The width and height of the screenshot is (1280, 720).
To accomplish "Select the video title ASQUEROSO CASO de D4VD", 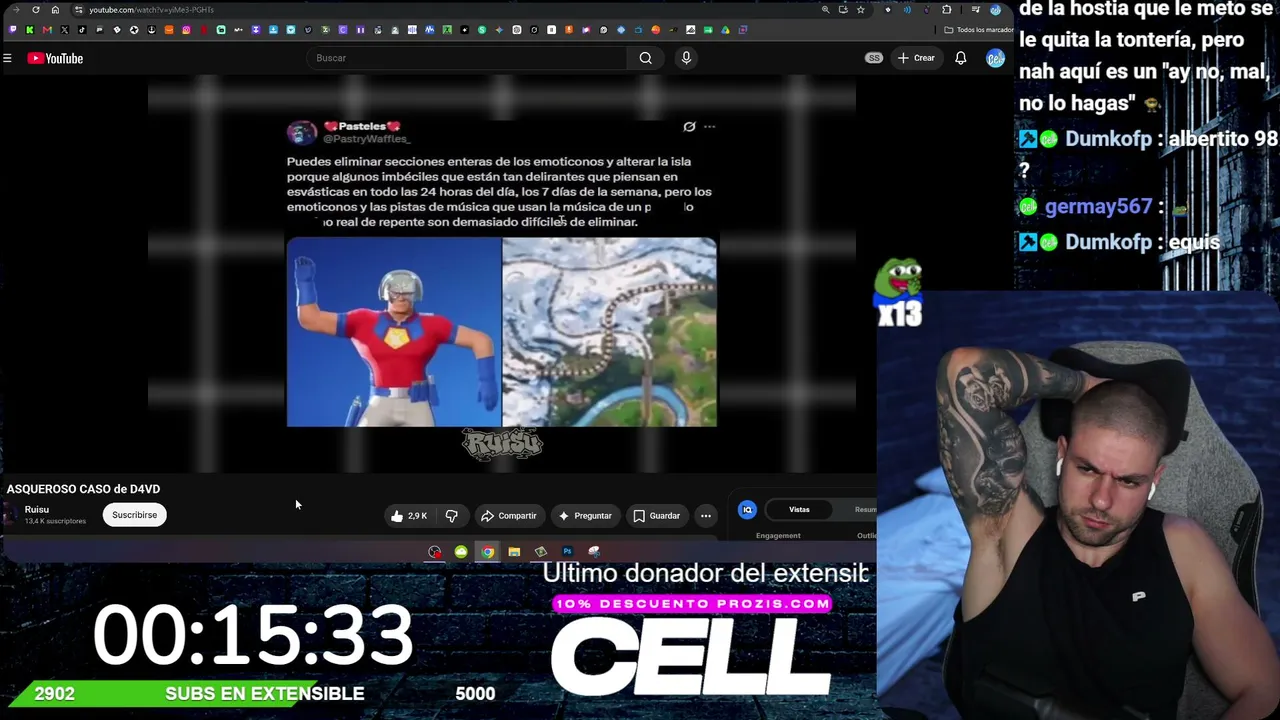I will point(83,489).
